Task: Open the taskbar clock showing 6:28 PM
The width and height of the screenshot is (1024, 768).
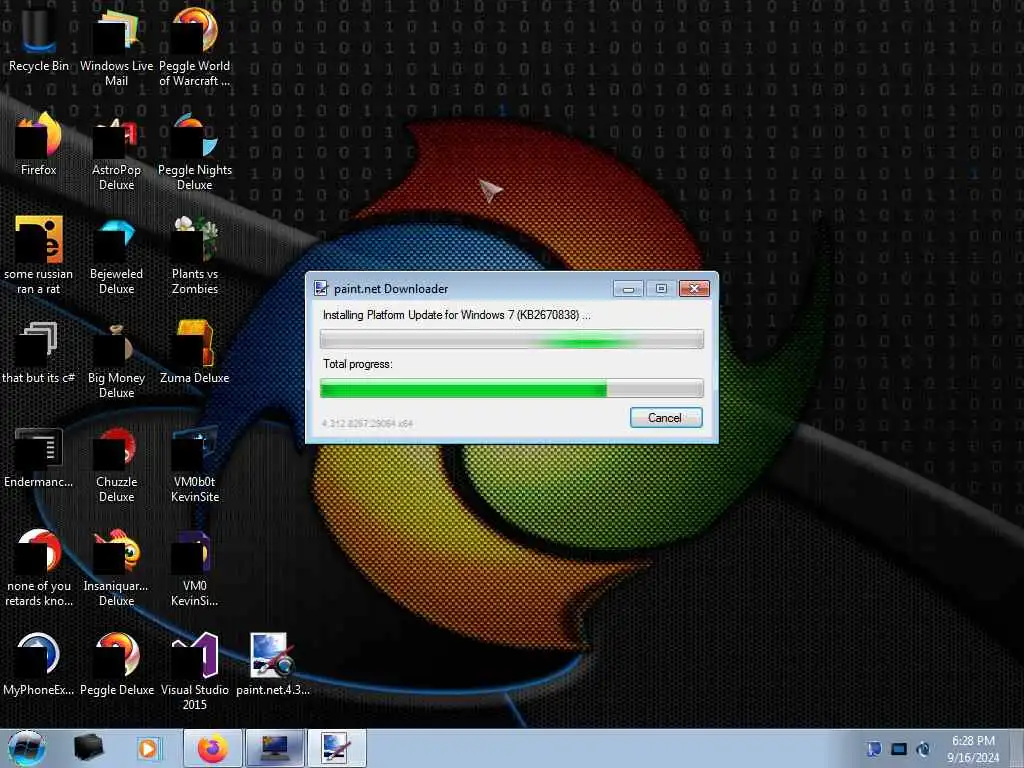Action: coord(973,749)
